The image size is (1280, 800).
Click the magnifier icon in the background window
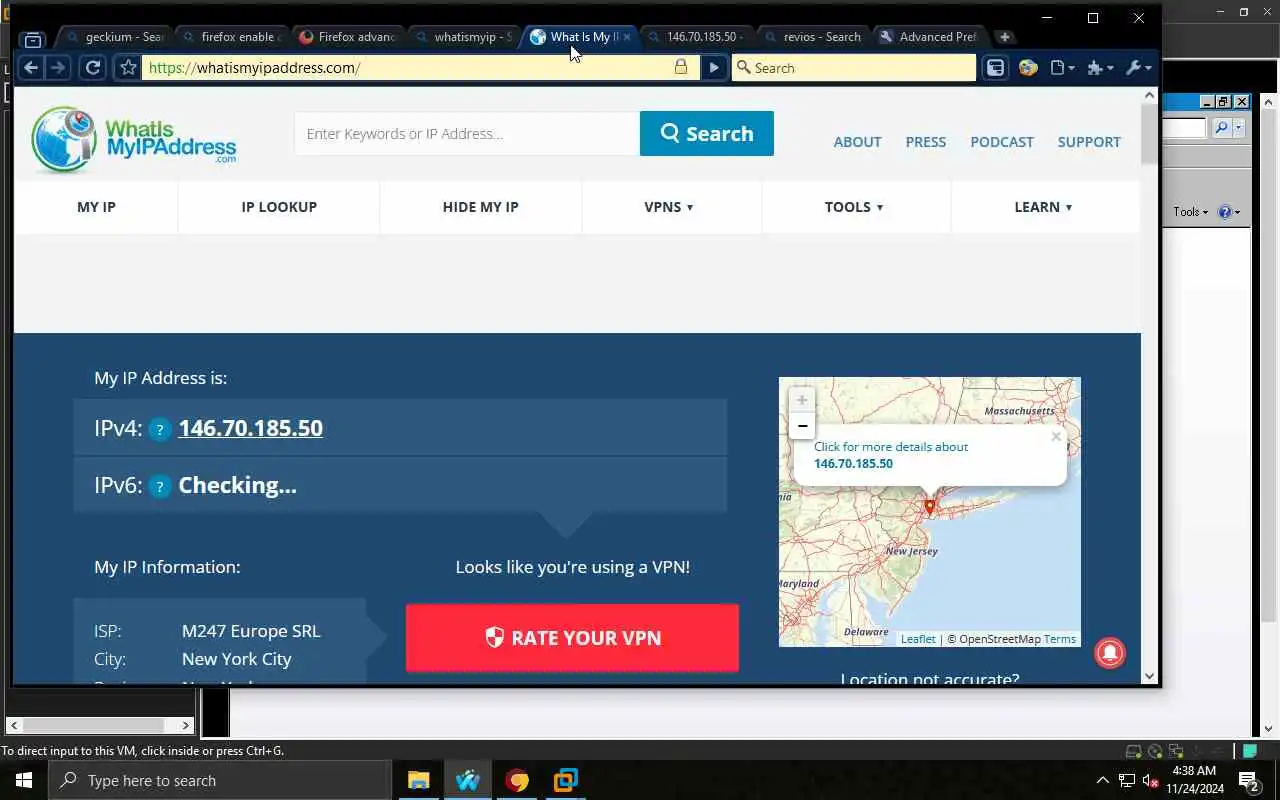pyautogui.click(x=1221, y=128)
